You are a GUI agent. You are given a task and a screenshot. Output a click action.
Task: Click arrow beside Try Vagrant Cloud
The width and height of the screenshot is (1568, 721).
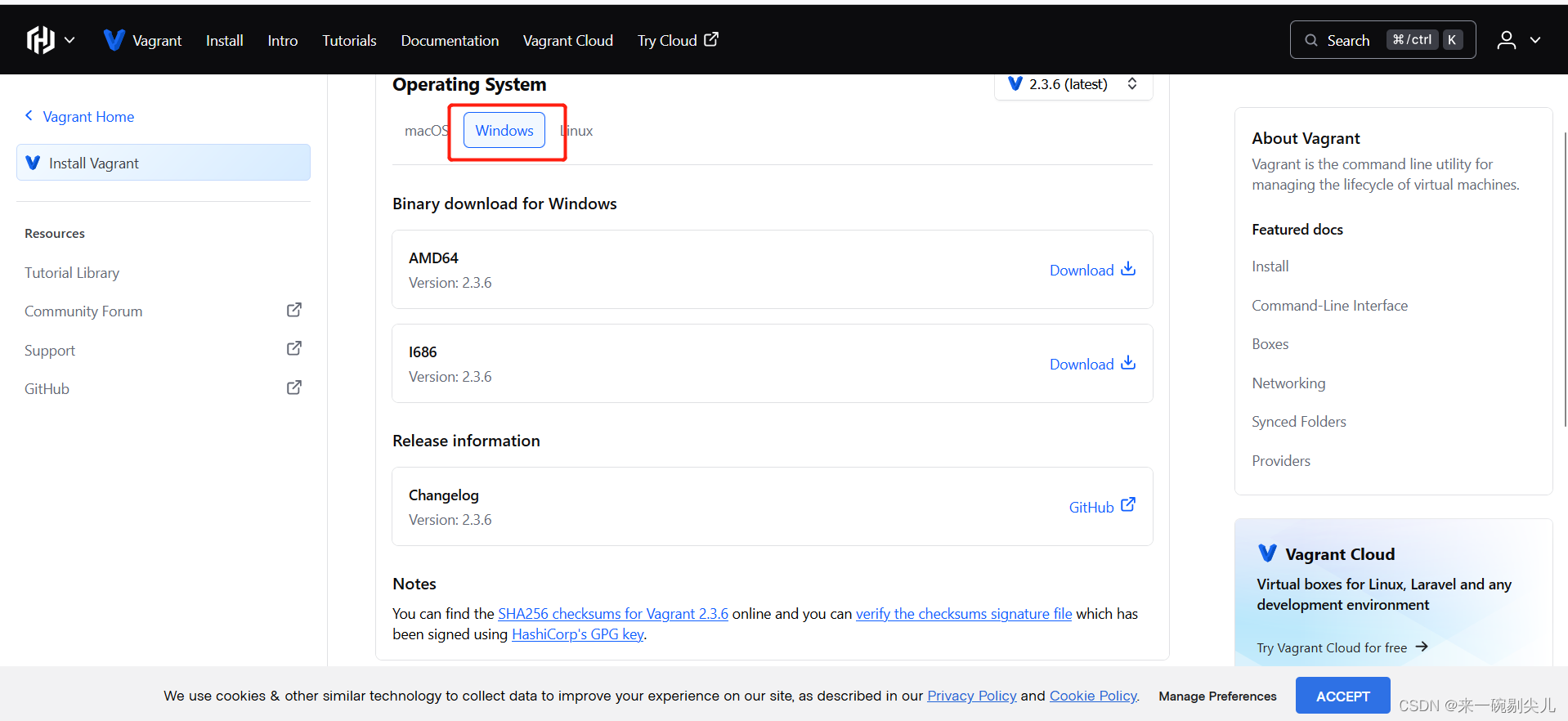(1422, 647)
